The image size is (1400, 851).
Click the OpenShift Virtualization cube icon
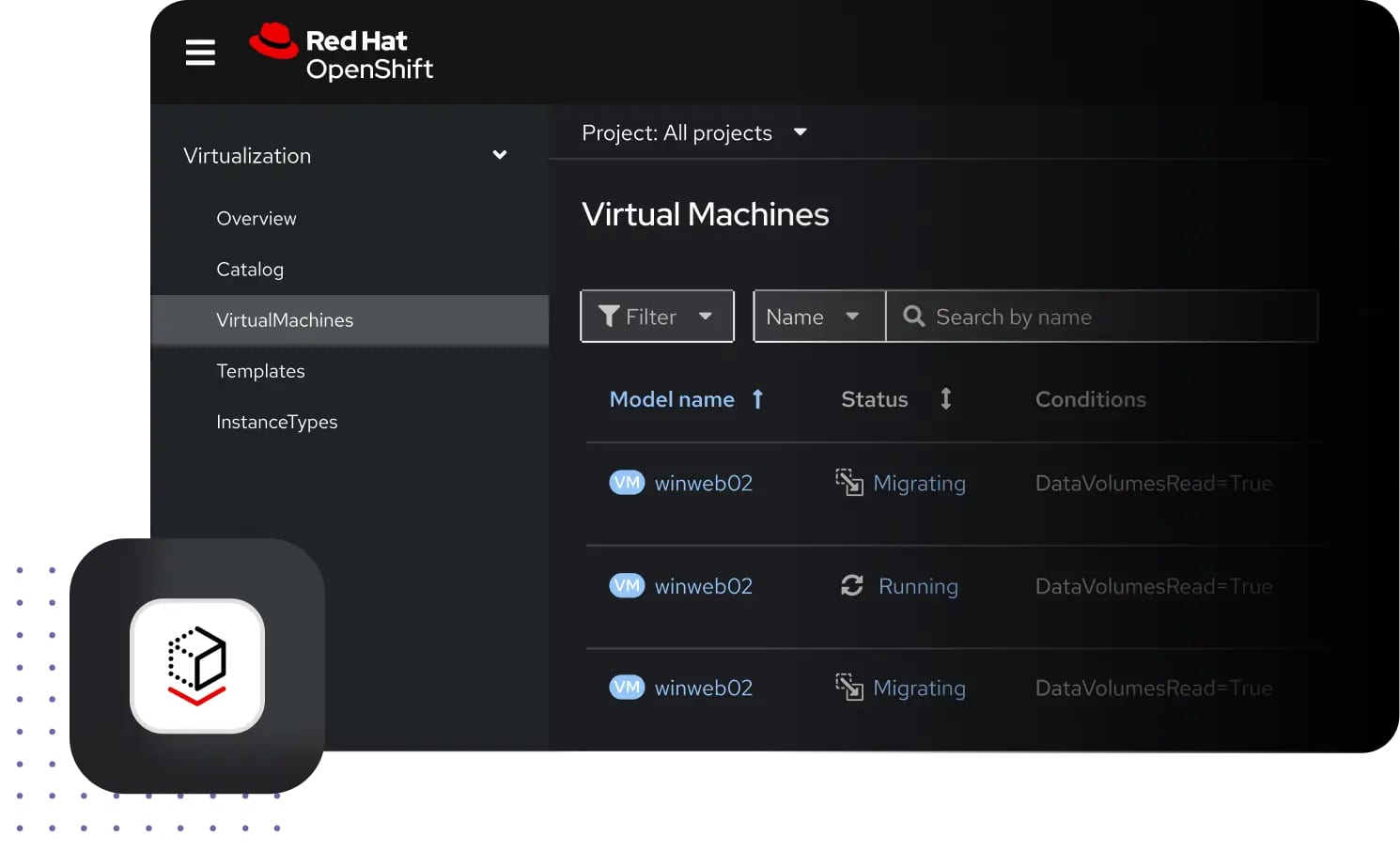(197, 666)
